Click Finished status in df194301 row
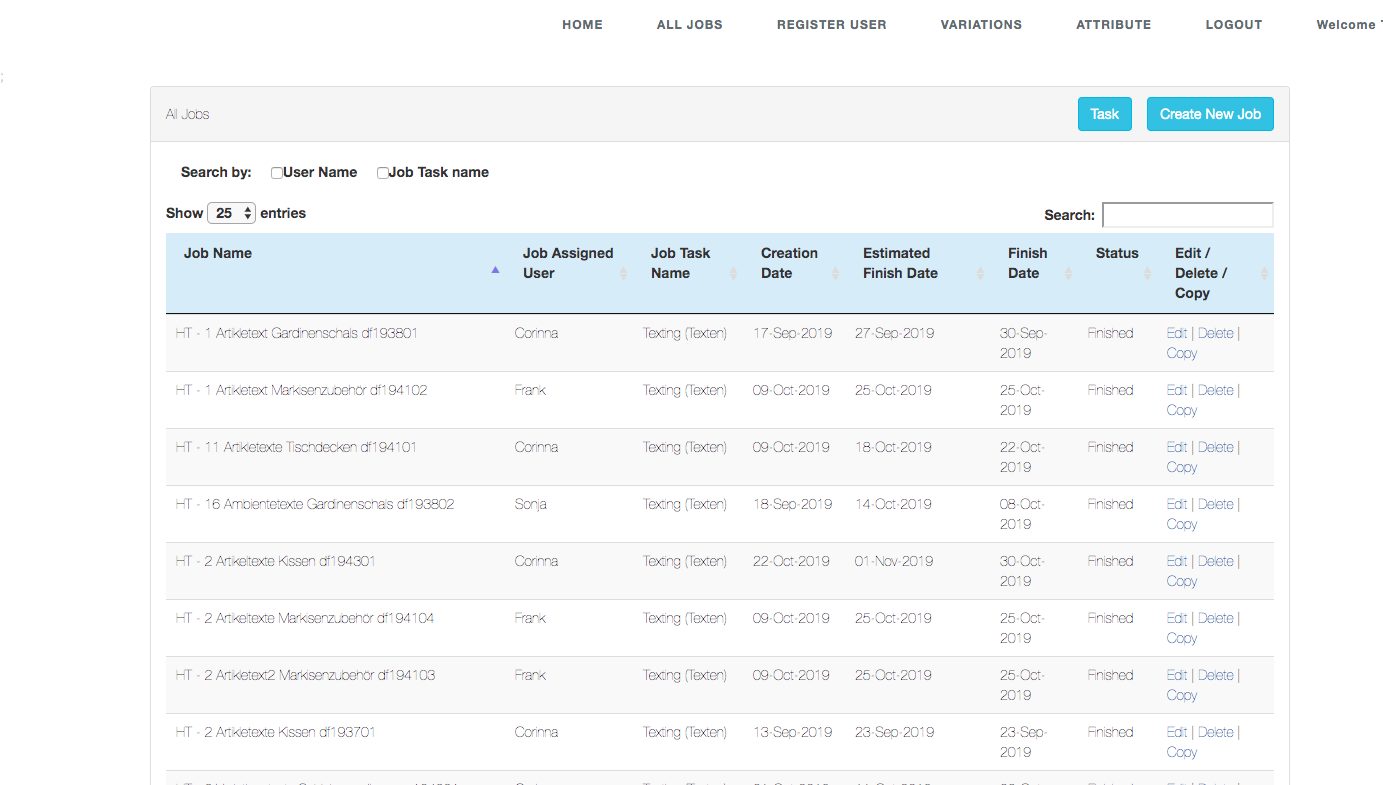 tap(1110, 561)
